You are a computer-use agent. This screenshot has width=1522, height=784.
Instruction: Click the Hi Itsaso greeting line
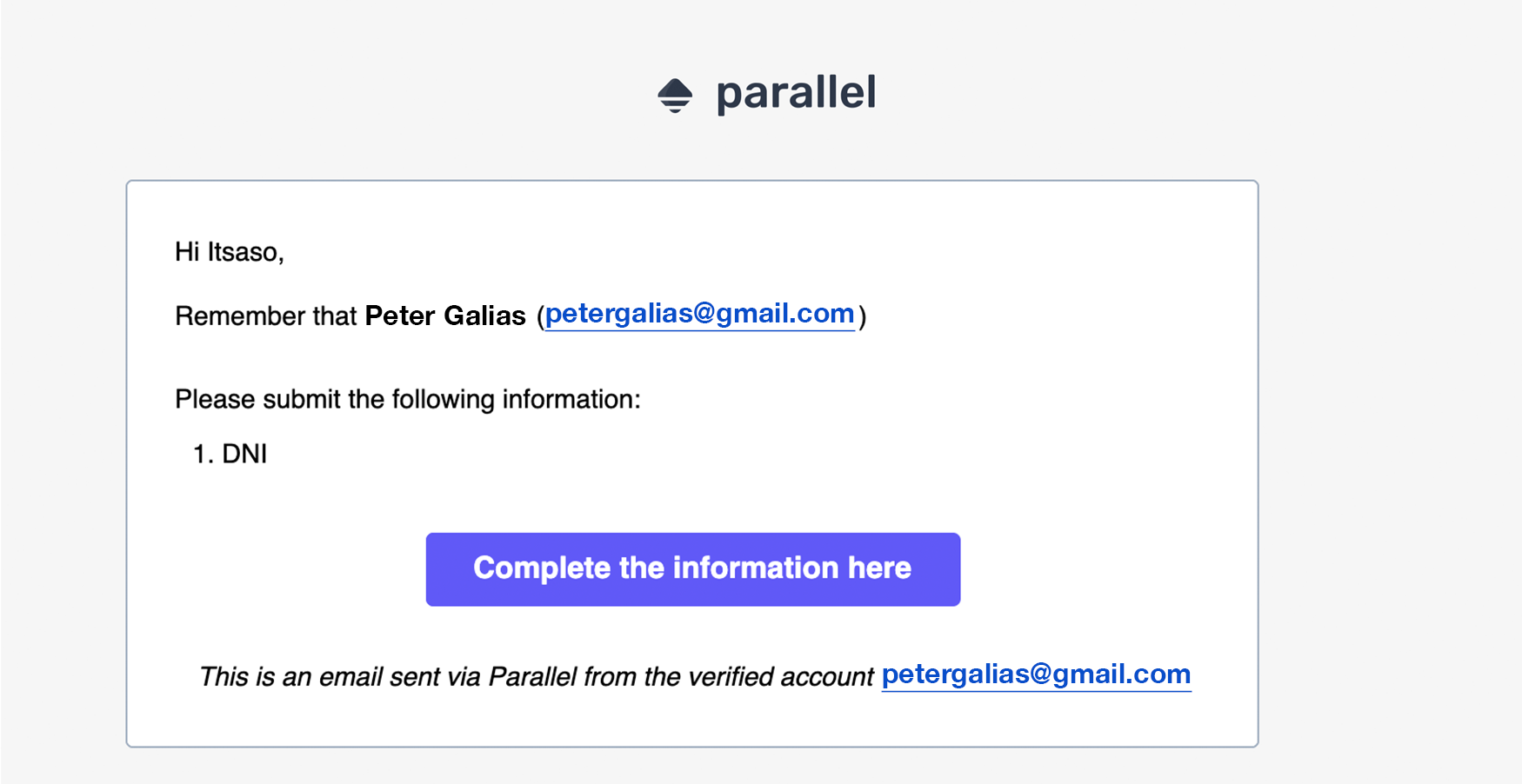tap(230, 252)
